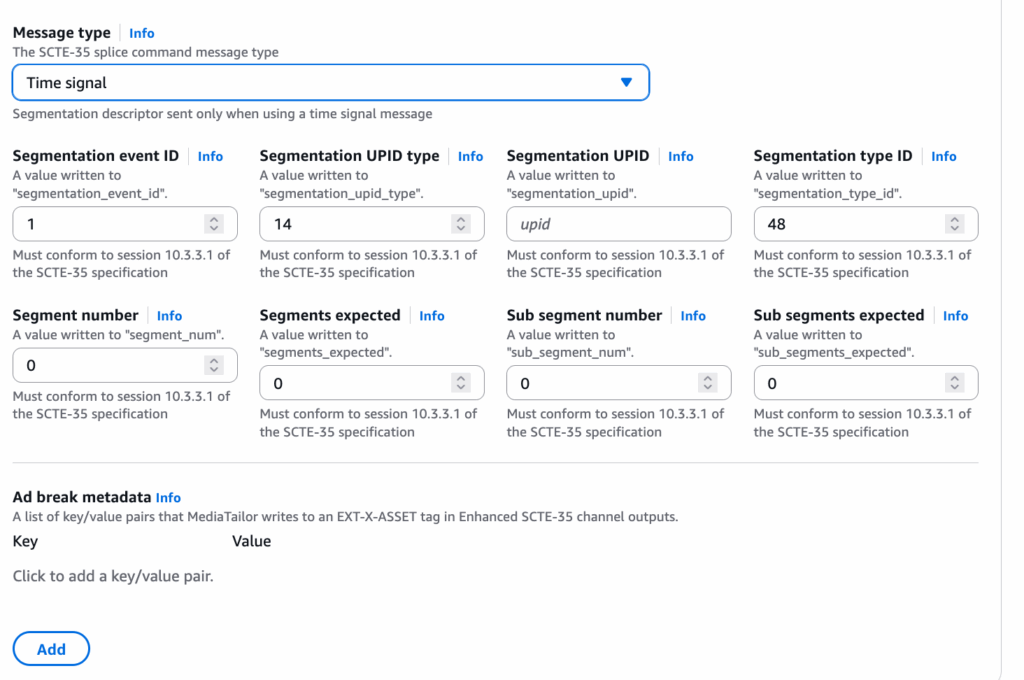Click the Sub segments expected stepper arrows
Screen dimensions: 1024x680
tap(954, 383)
